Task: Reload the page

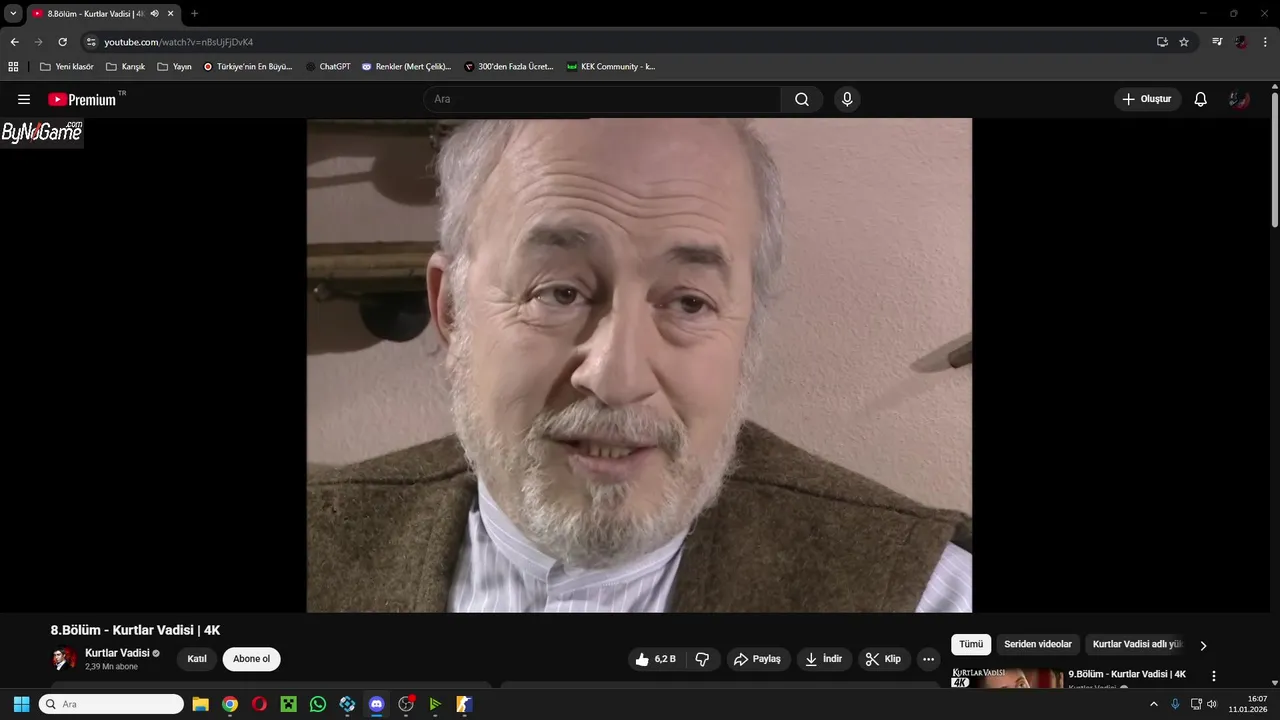Action: click(x=62, y=42)
